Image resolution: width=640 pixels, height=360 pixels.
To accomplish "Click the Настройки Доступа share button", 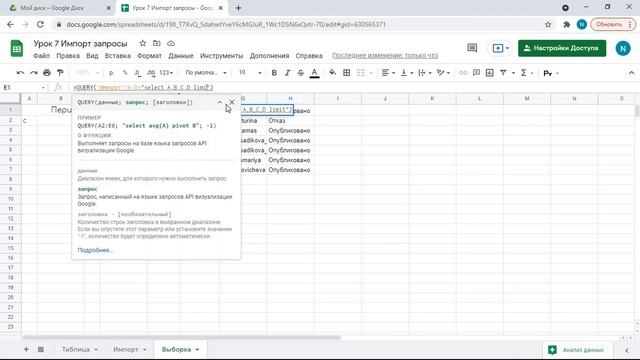I will [562, 48].
